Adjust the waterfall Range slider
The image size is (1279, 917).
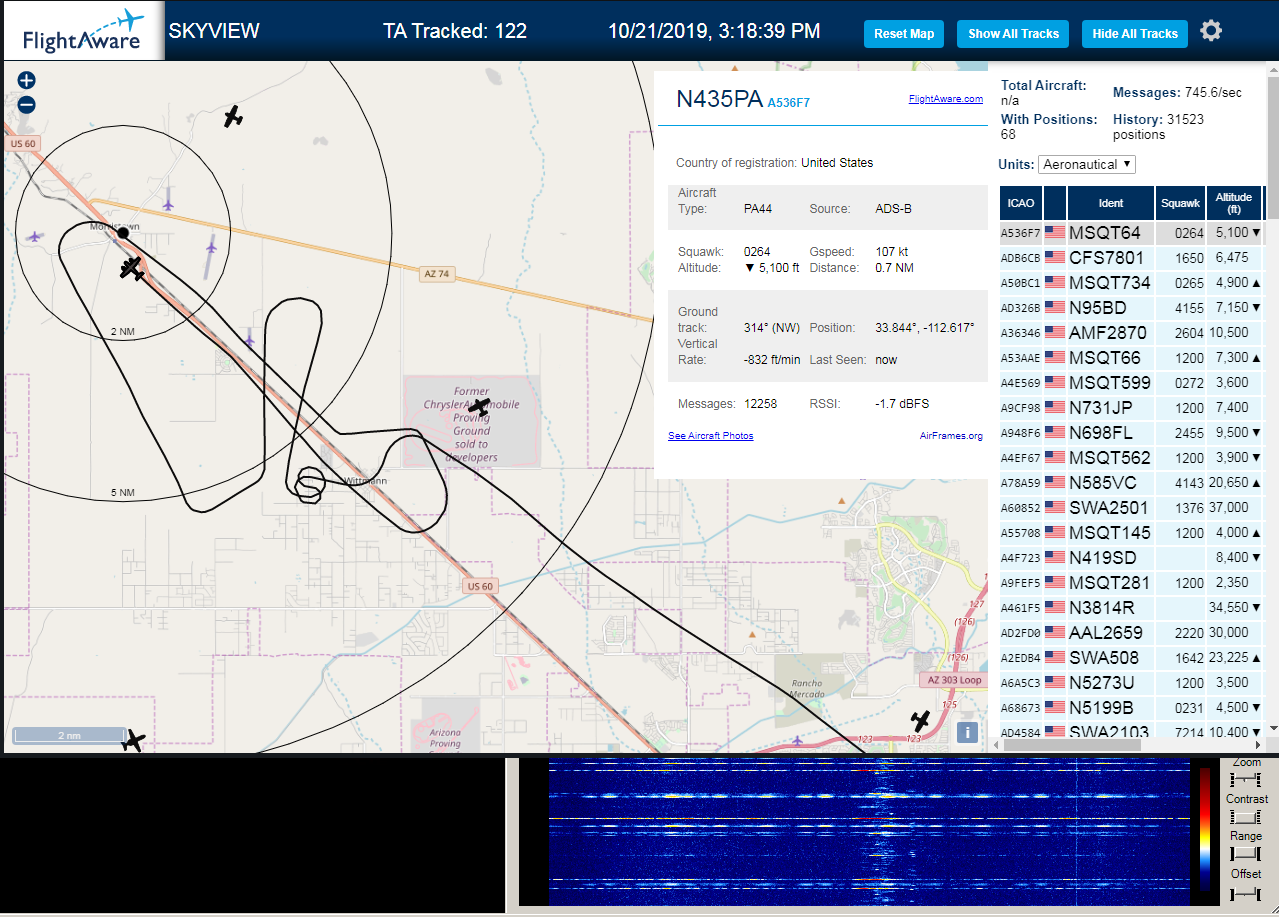click(1246, 853)
